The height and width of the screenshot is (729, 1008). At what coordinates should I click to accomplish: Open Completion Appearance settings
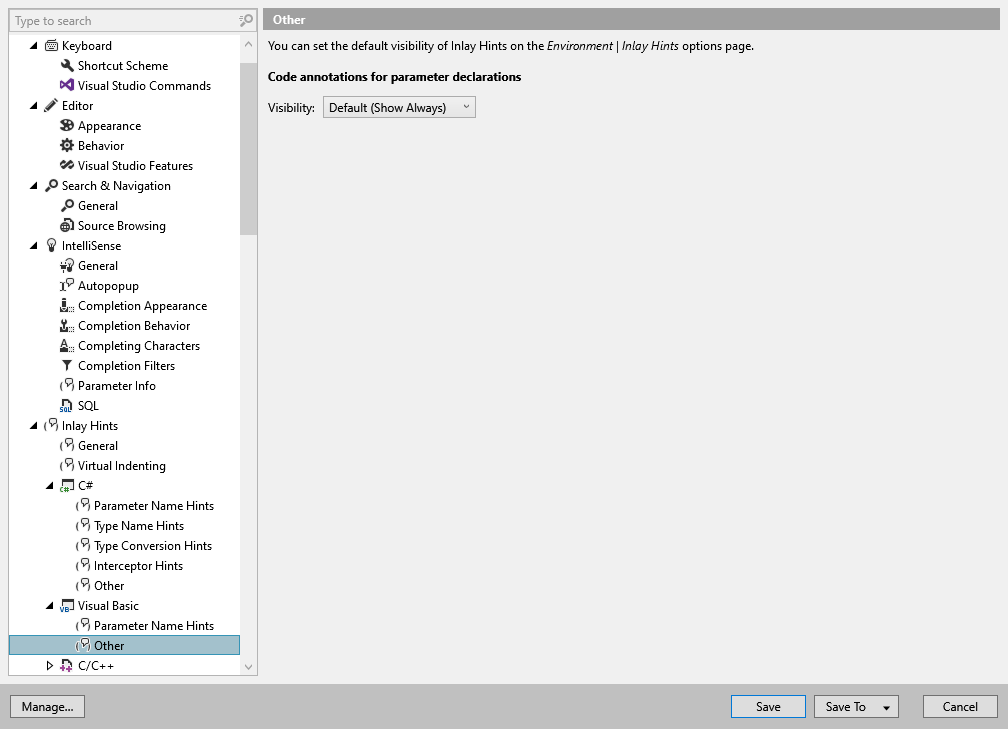(x=142, y=305)
